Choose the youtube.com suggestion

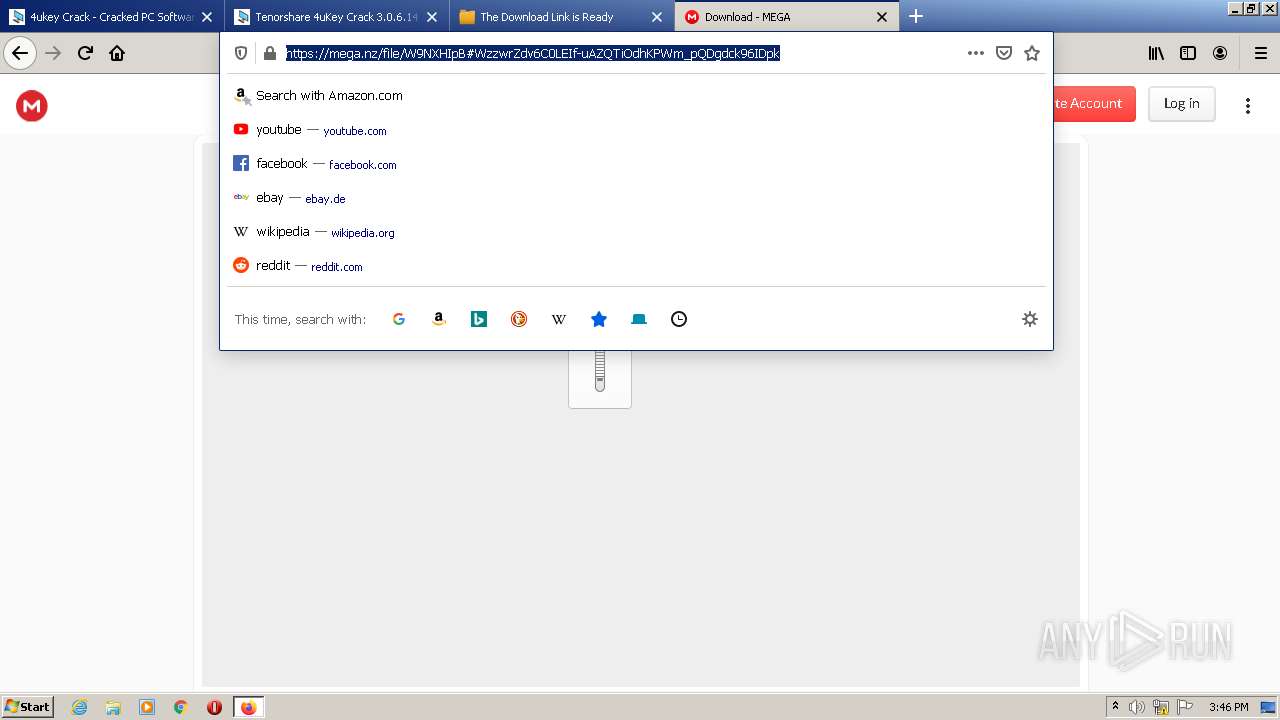pos(636,130)
